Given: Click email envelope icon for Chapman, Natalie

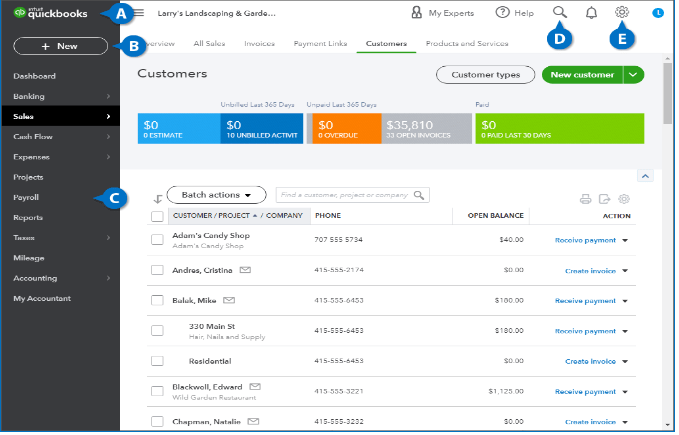Looking at the screenshot, I should tap(255, 423).
